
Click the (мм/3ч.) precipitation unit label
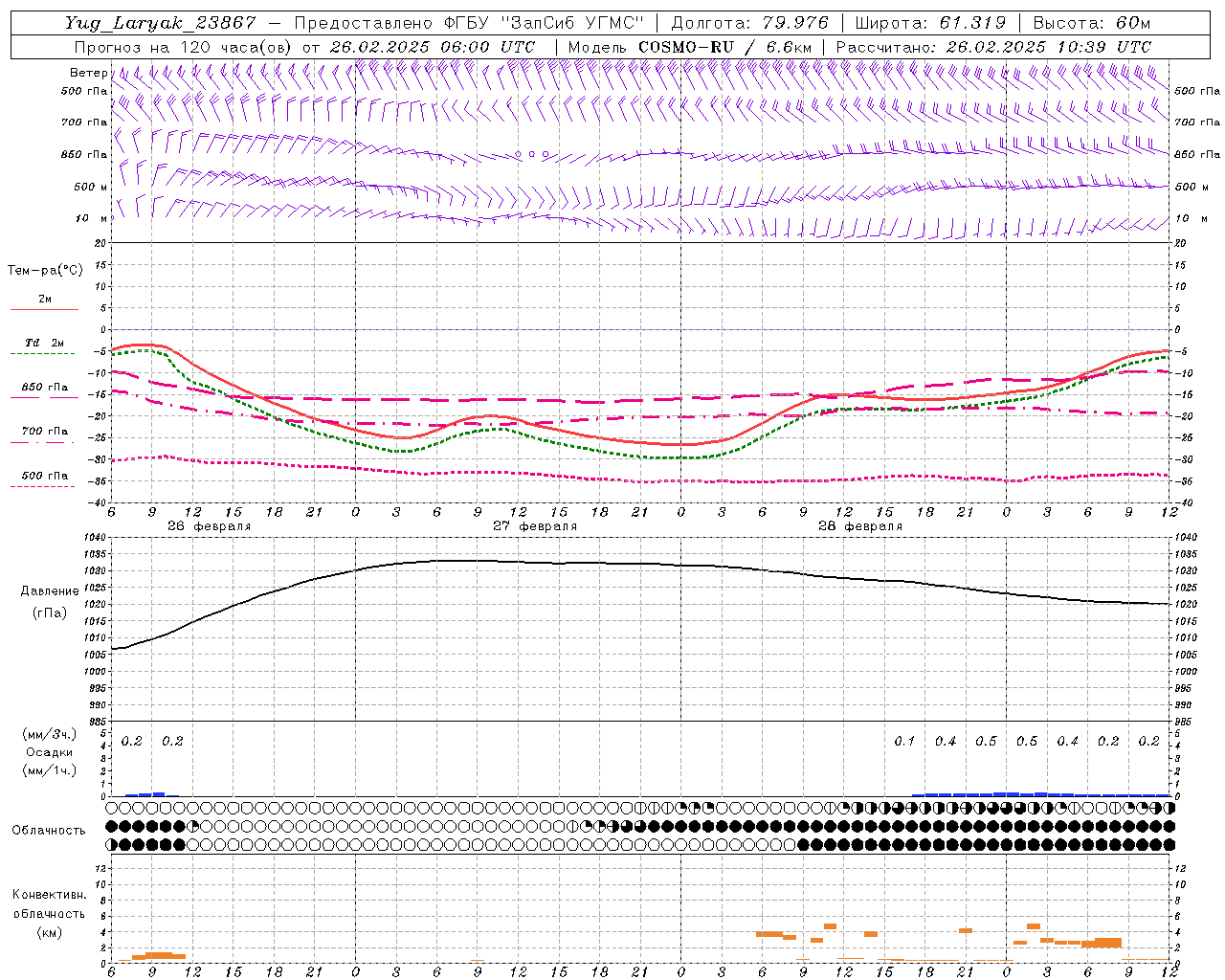click(x=50, y=734)
